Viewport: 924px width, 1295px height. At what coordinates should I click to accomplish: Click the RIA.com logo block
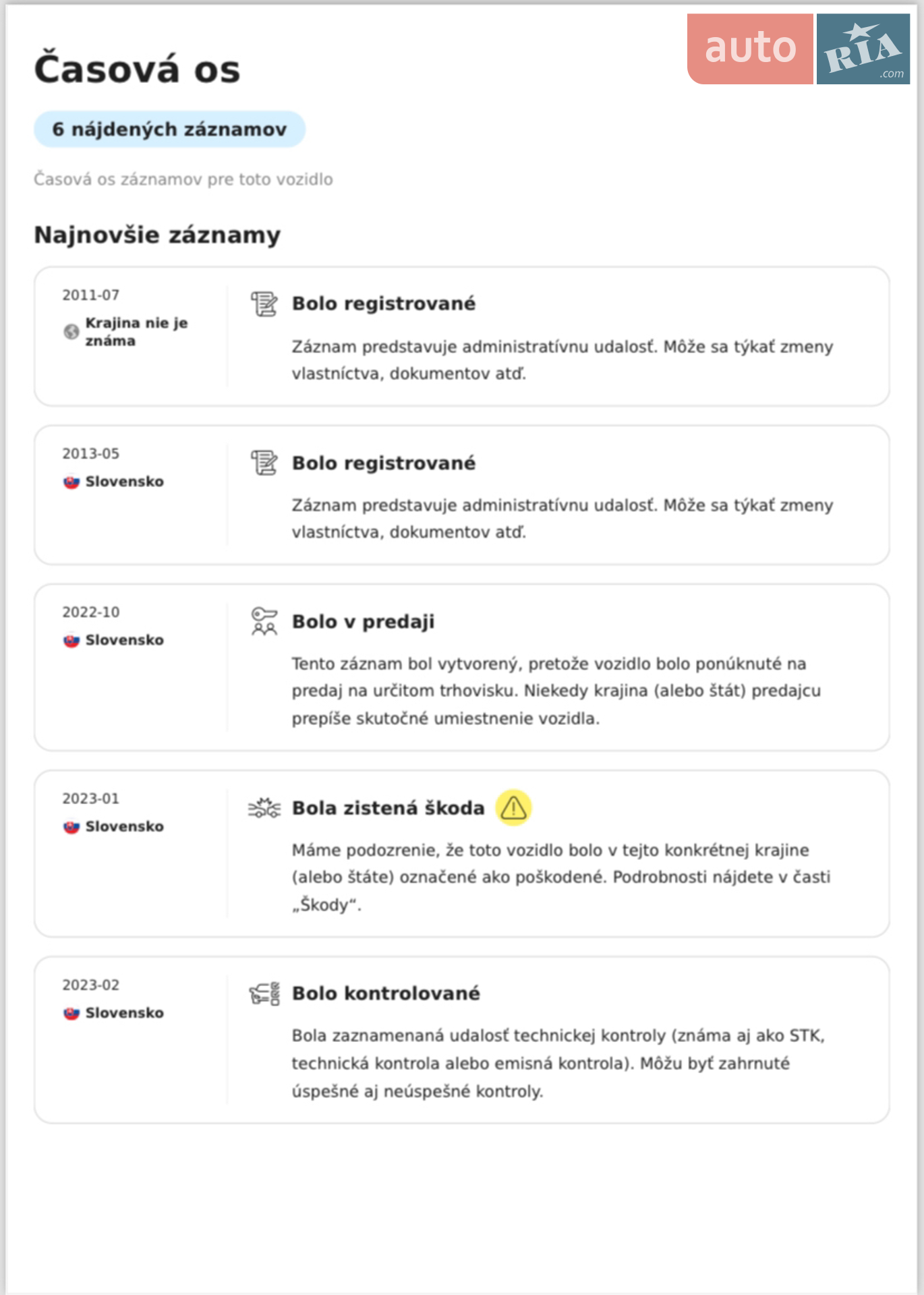[x=863, y=49]
